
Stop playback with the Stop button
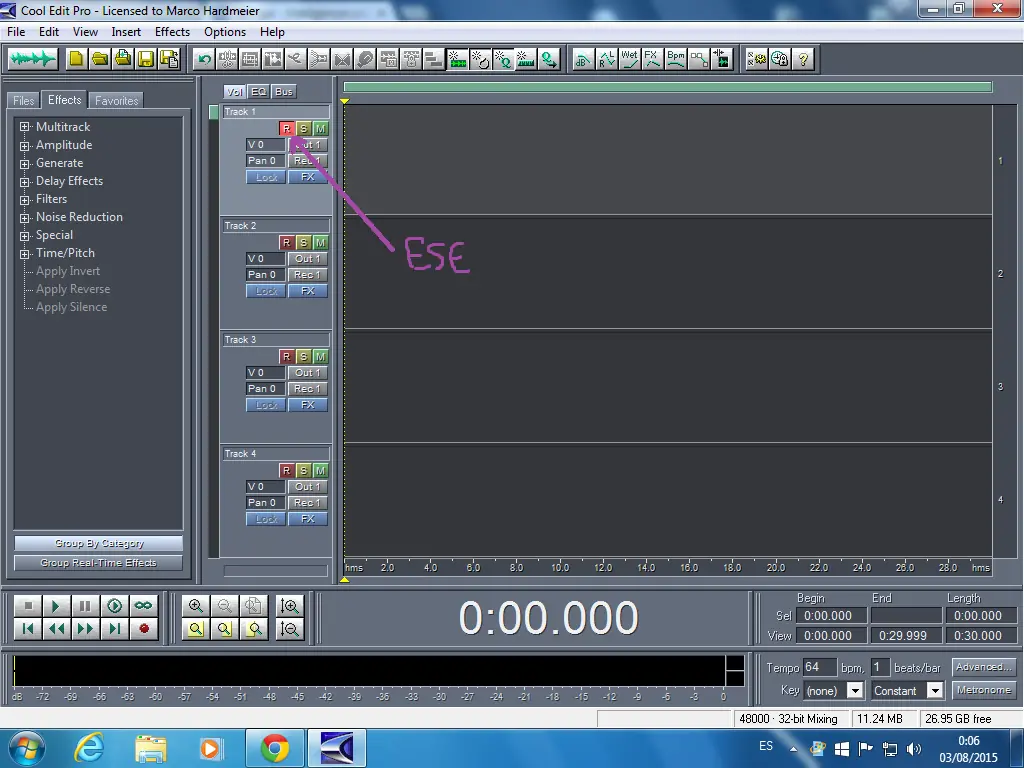click(28, 606)
